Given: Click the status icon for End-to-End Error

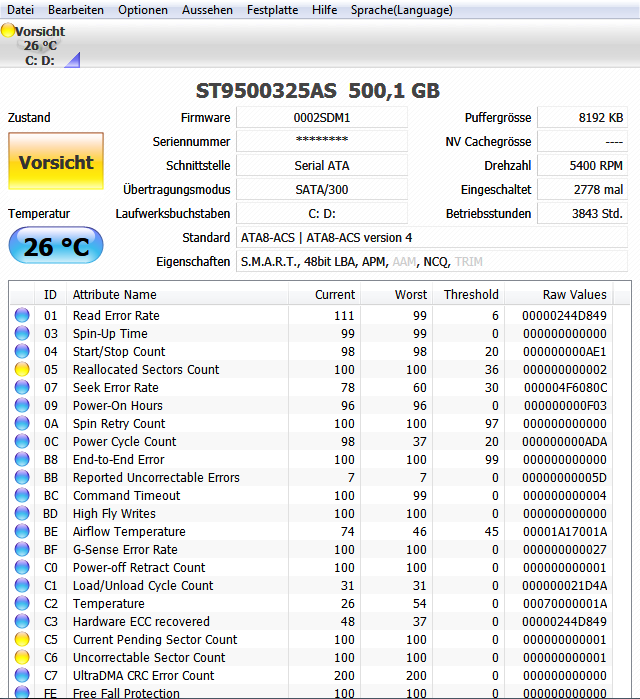Looking at the screenshot, I should [x=22, y=459].
